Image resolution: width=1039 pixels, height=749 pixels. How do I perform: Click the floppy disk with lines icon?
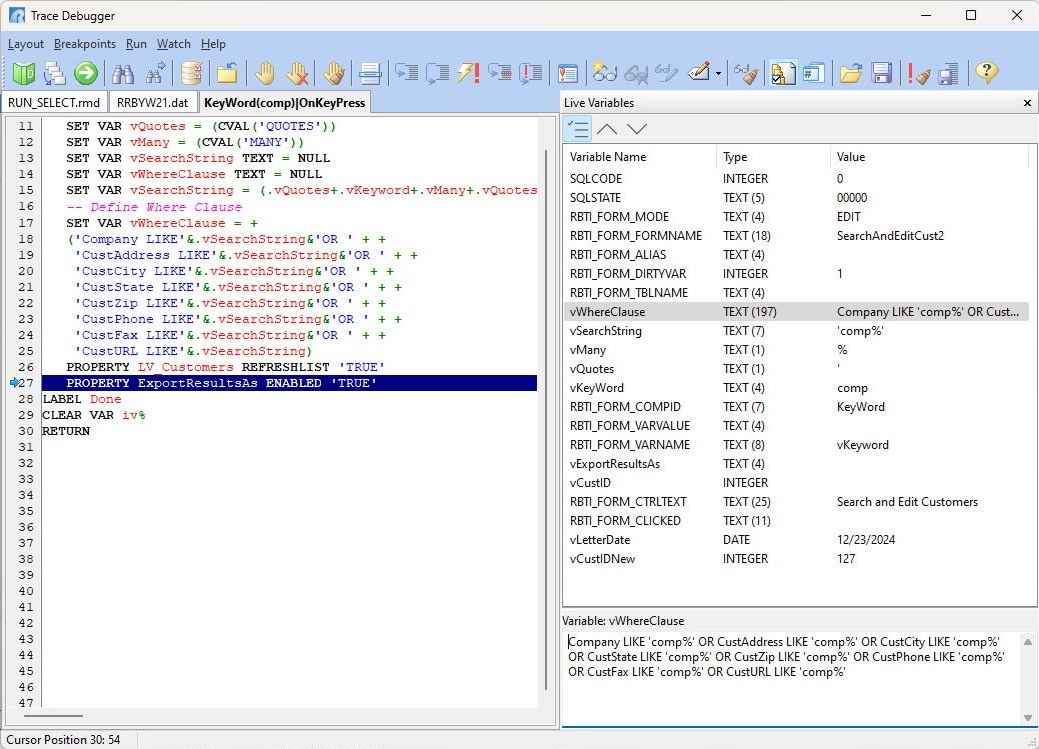950,73
